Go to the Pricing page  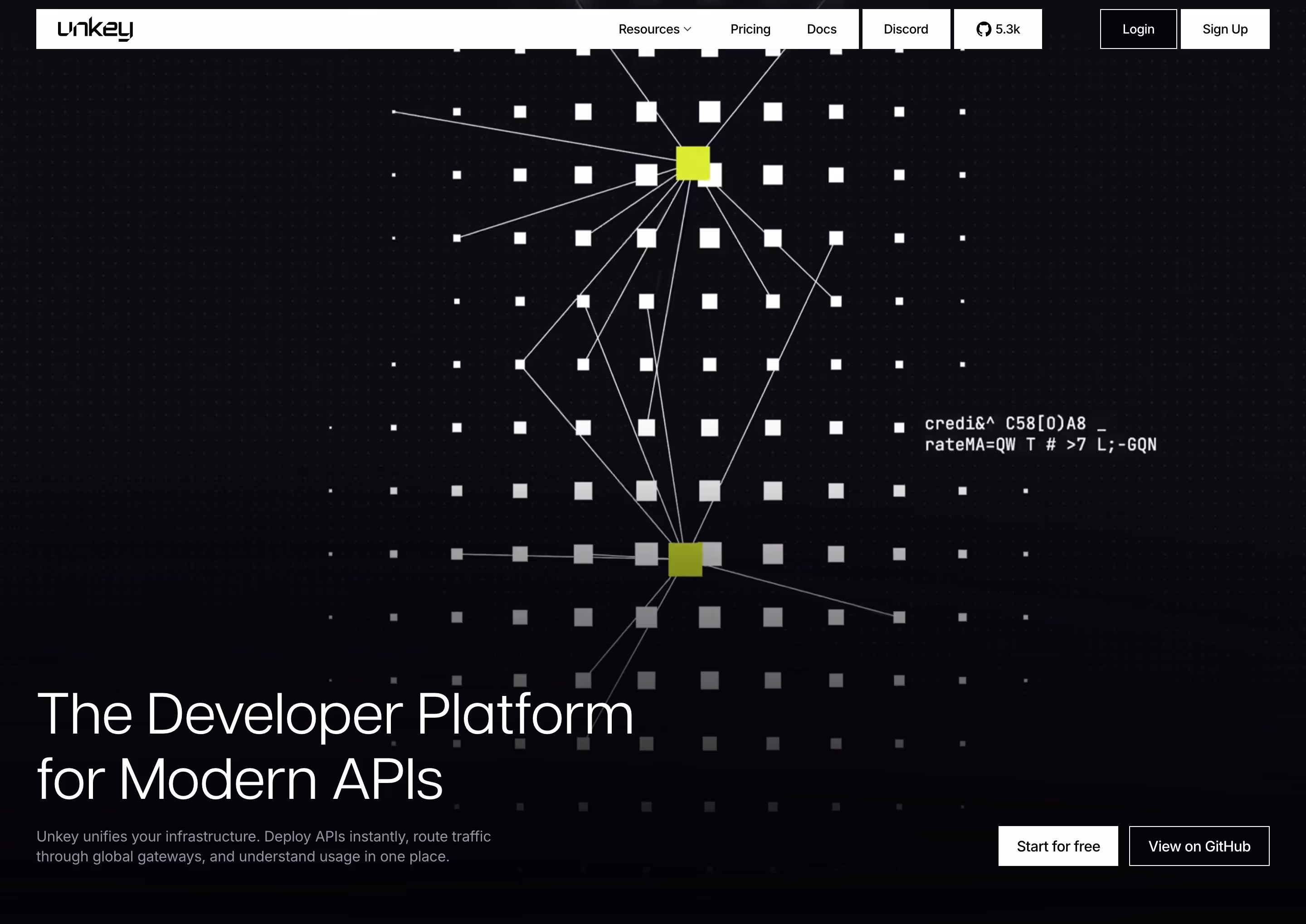pyautogui.click(x=750, y=29)
